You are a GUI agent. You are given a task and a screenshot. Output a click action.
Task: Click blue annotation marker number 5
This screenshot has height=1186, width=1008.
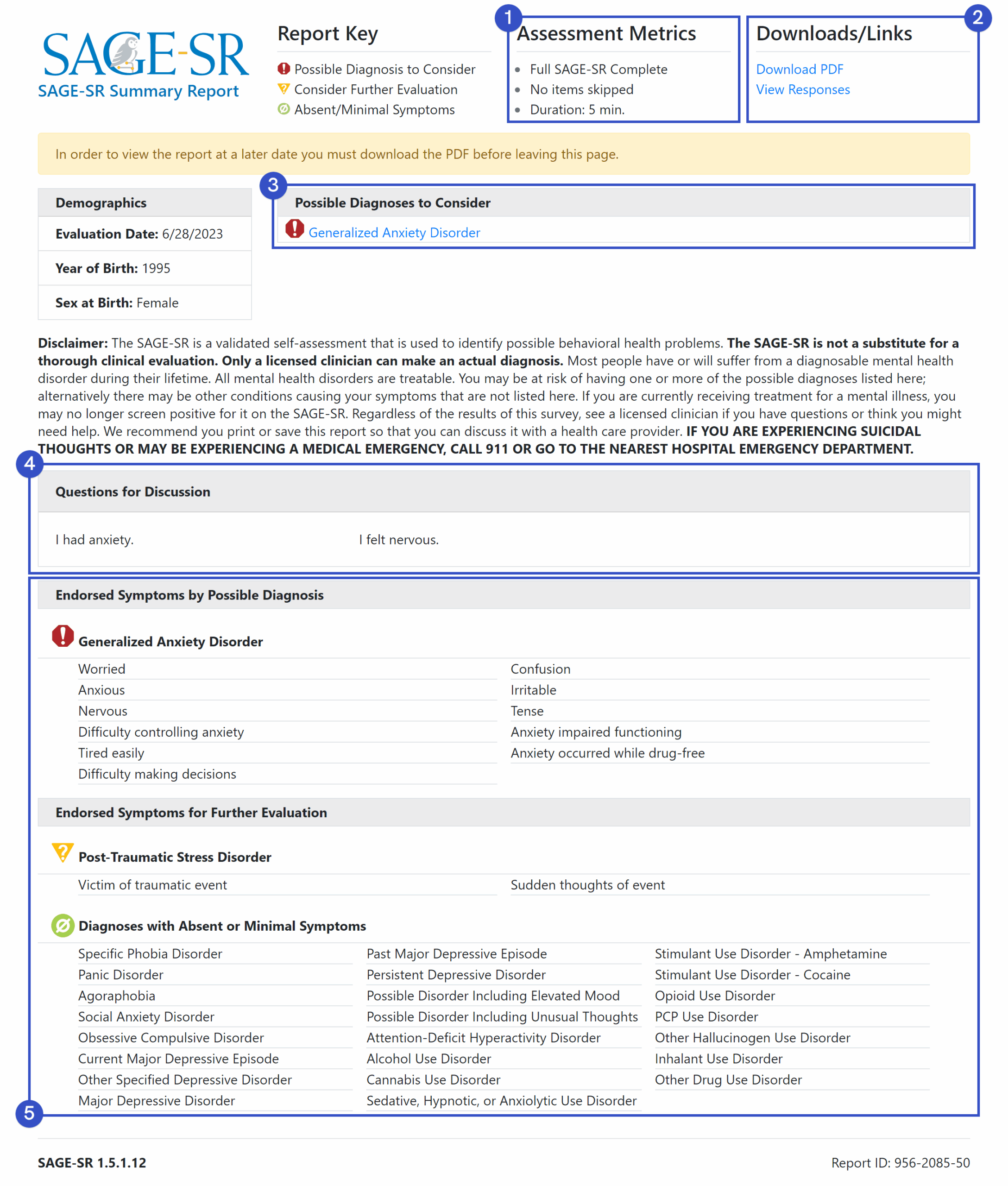pyautogui.click(x=29, y=1113)
